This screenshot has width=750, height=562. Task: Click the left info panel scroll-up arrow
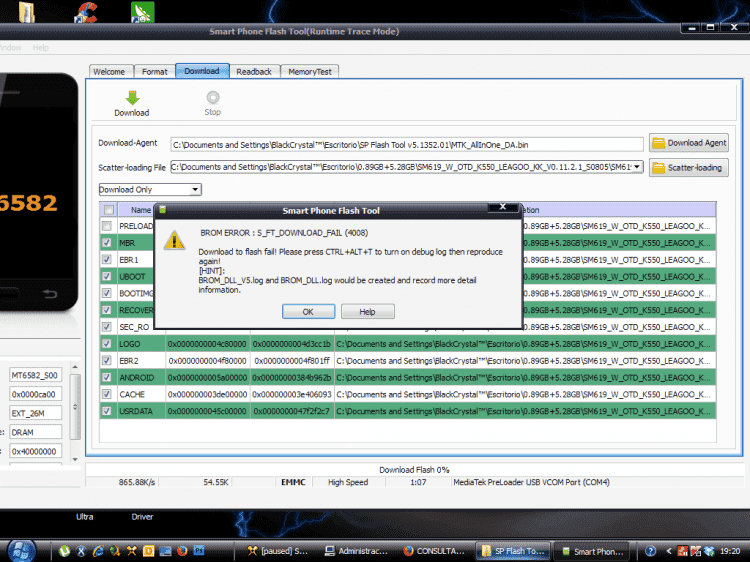(x=75, y=367)
